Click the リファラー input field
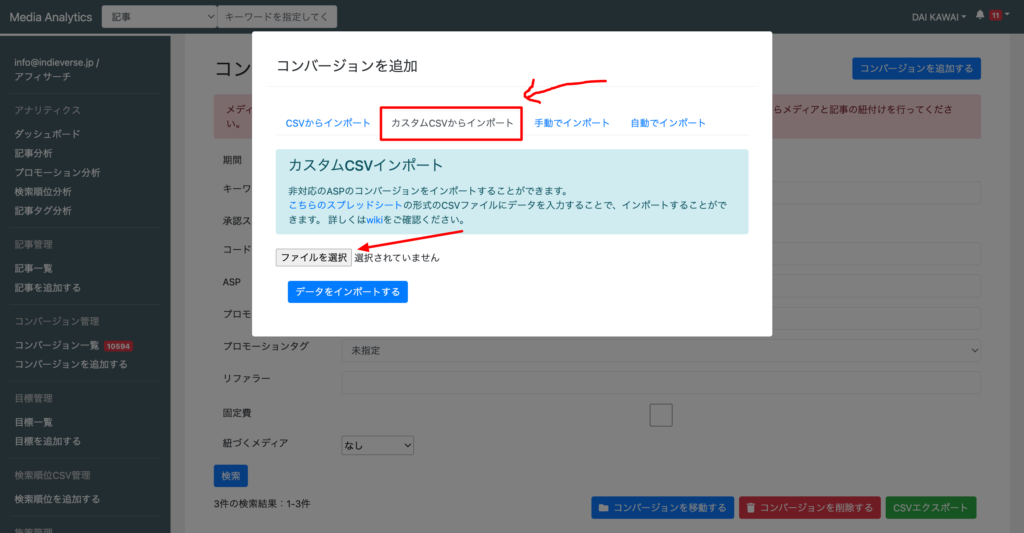Image resolution: width=1024 pixels, height=533 pixels. click(x=661, y=383)
